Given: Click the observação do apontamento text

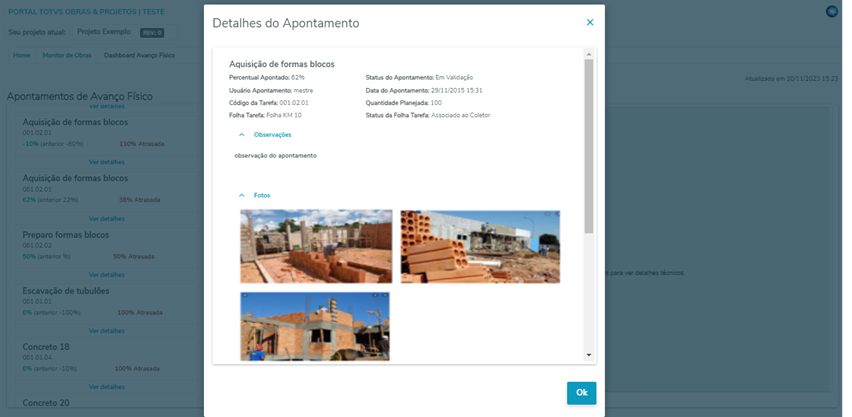Looking at the screenshot, I should 275,155.
